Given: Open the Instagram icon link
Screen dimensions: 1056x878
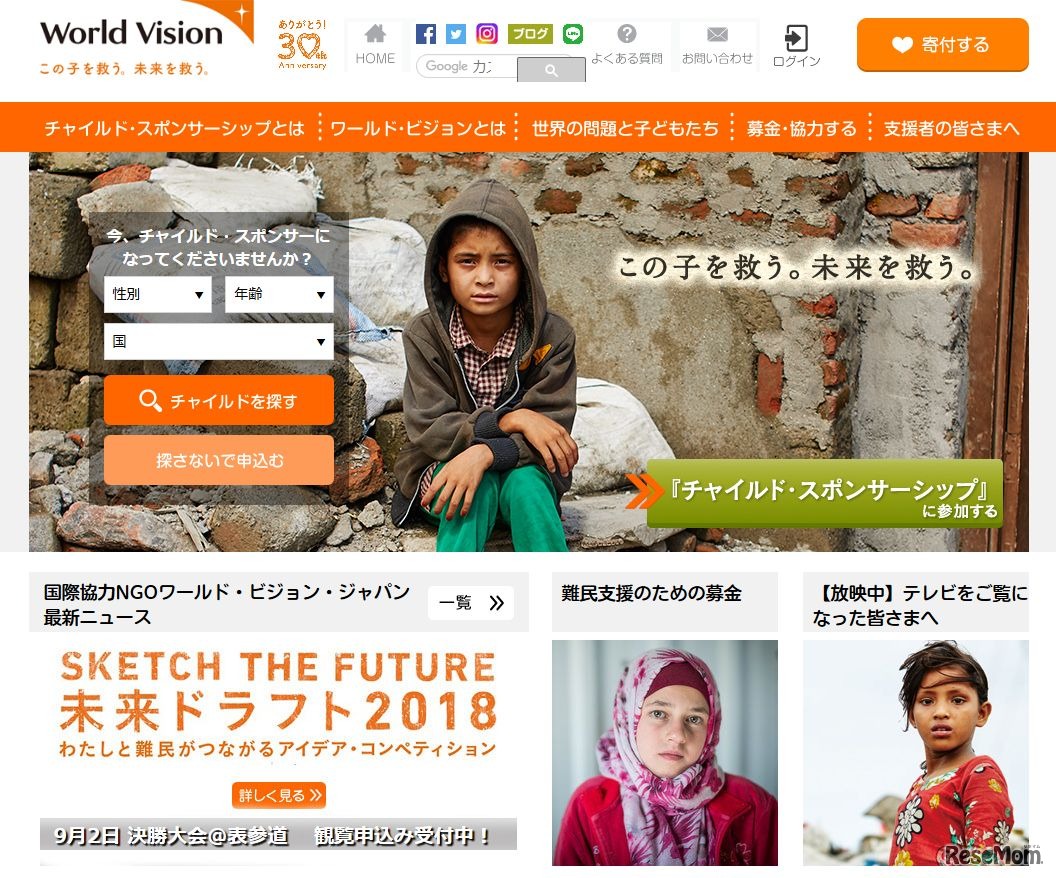Looking at the screenshot, I should tap(487, 34).
